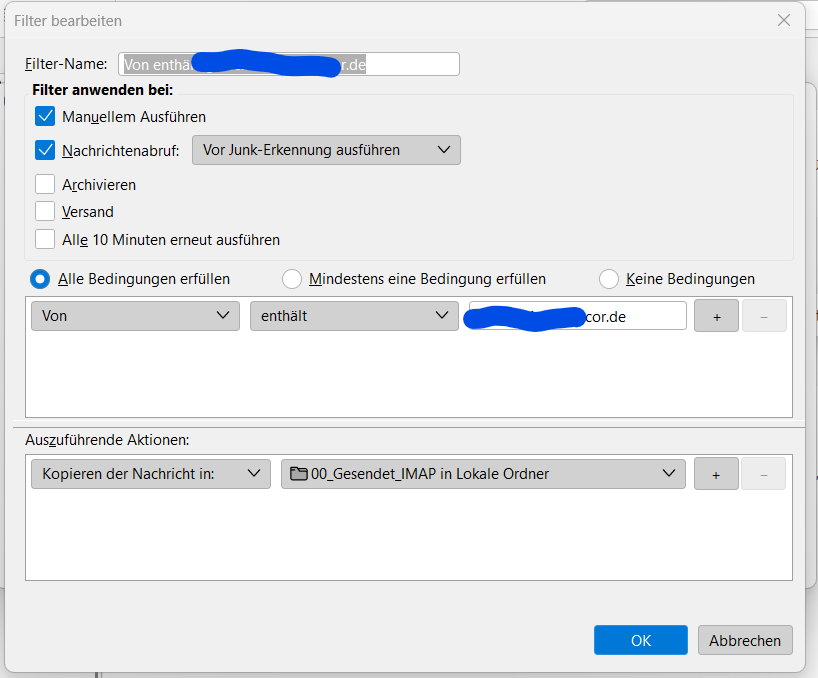Click the Filter-Name text field
Screen dimensions: 818x678
tap(288, 64)
